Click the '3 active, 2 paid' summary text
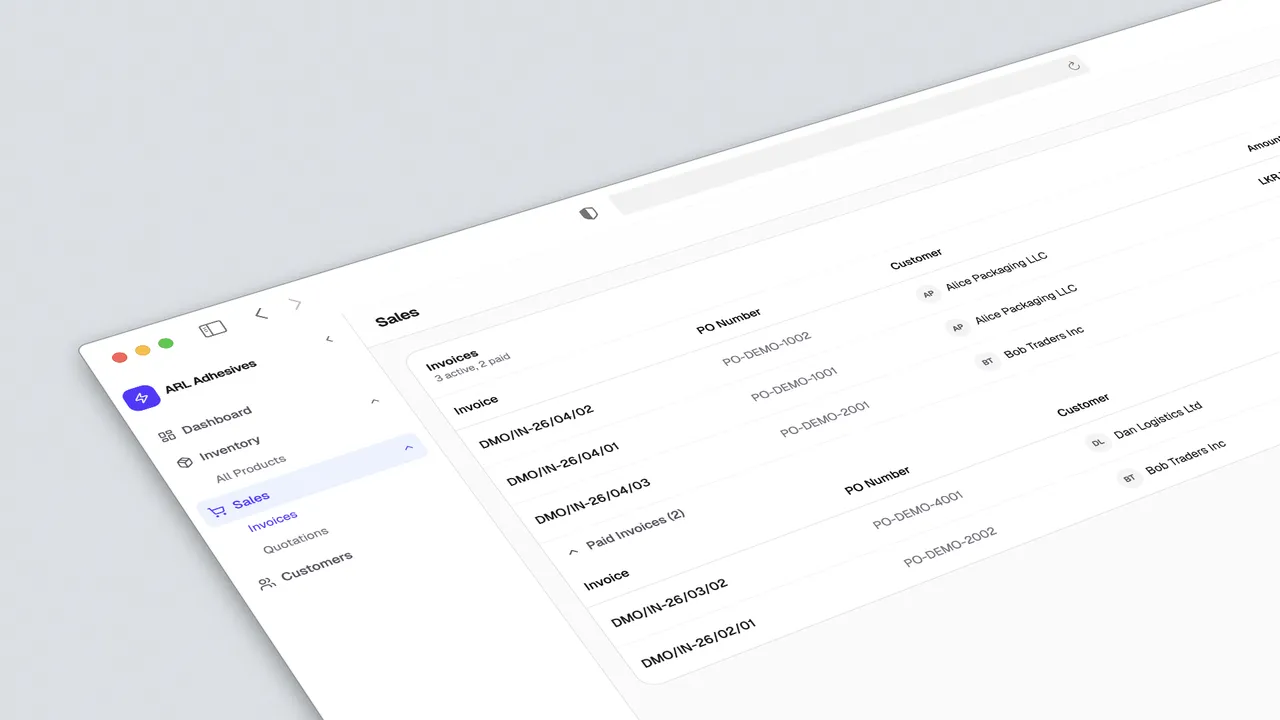This screenshot has height=720, width=1280. [x=473, y=369]
